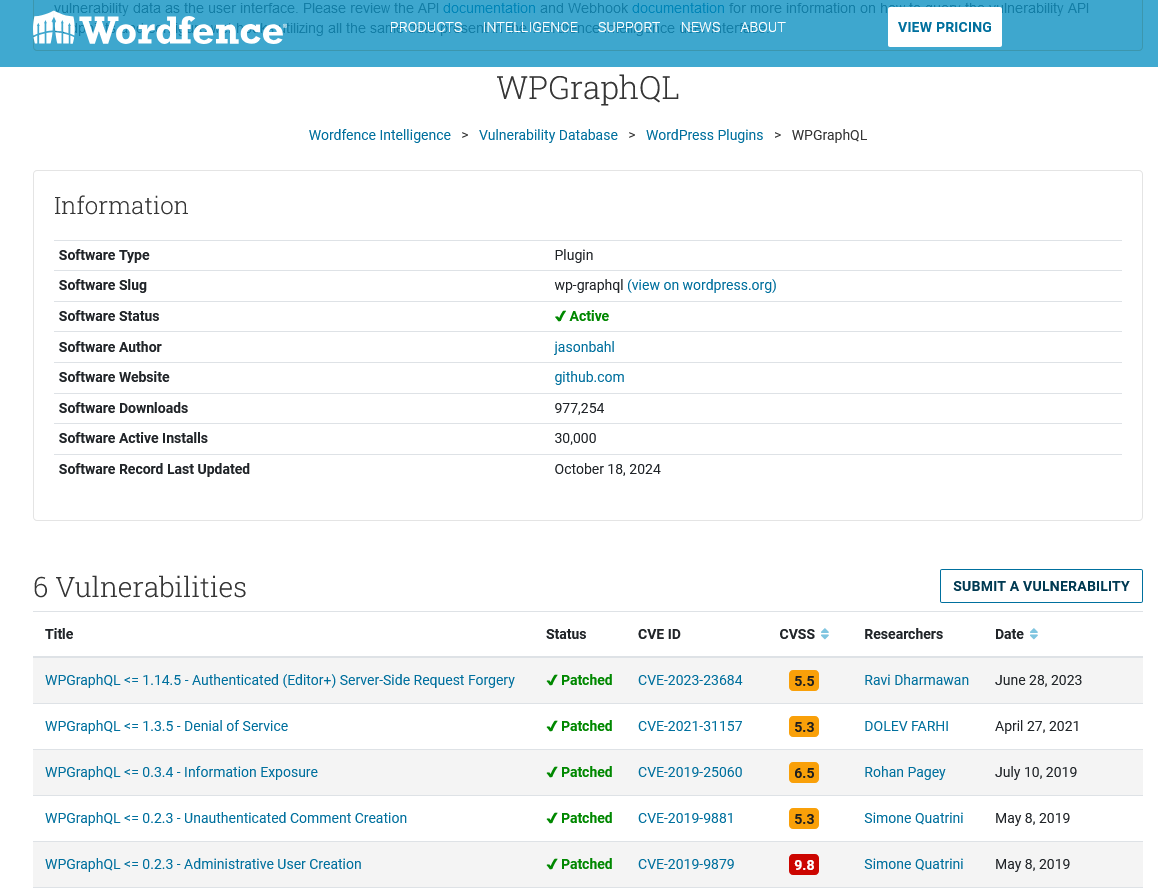Click the Active software status text

click(582, 316)
